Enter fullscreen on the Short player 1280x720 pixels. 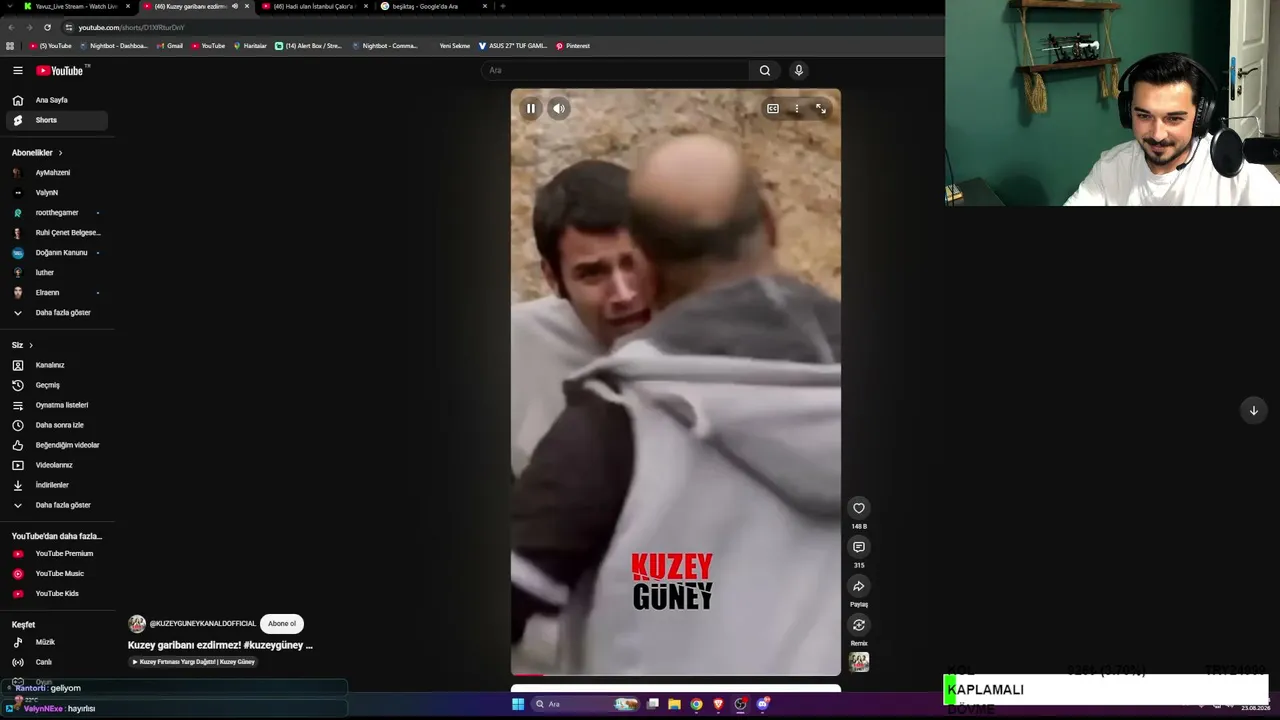(821, 108)
